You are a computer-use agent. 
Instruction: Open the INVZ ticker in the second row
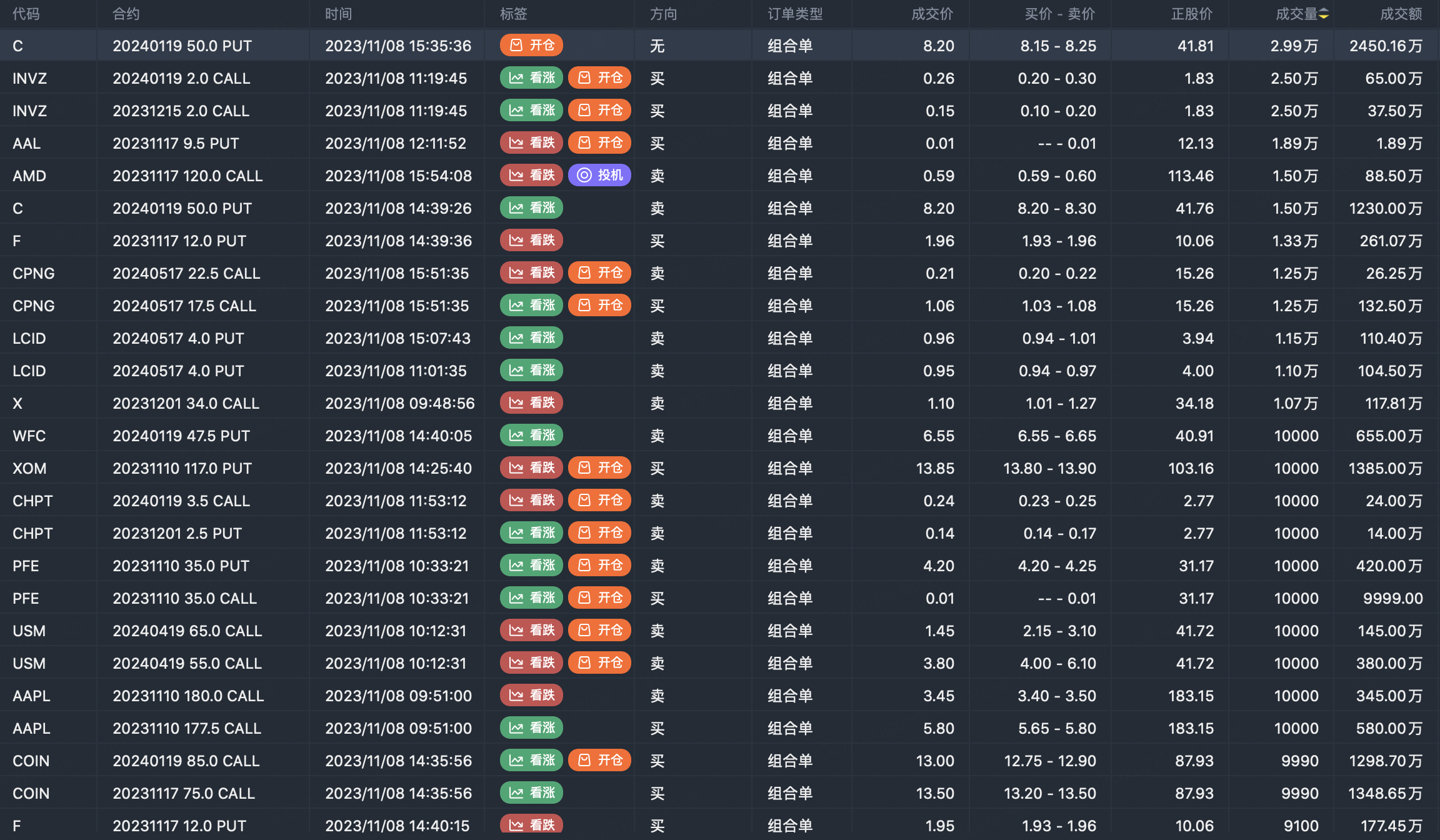29,78
